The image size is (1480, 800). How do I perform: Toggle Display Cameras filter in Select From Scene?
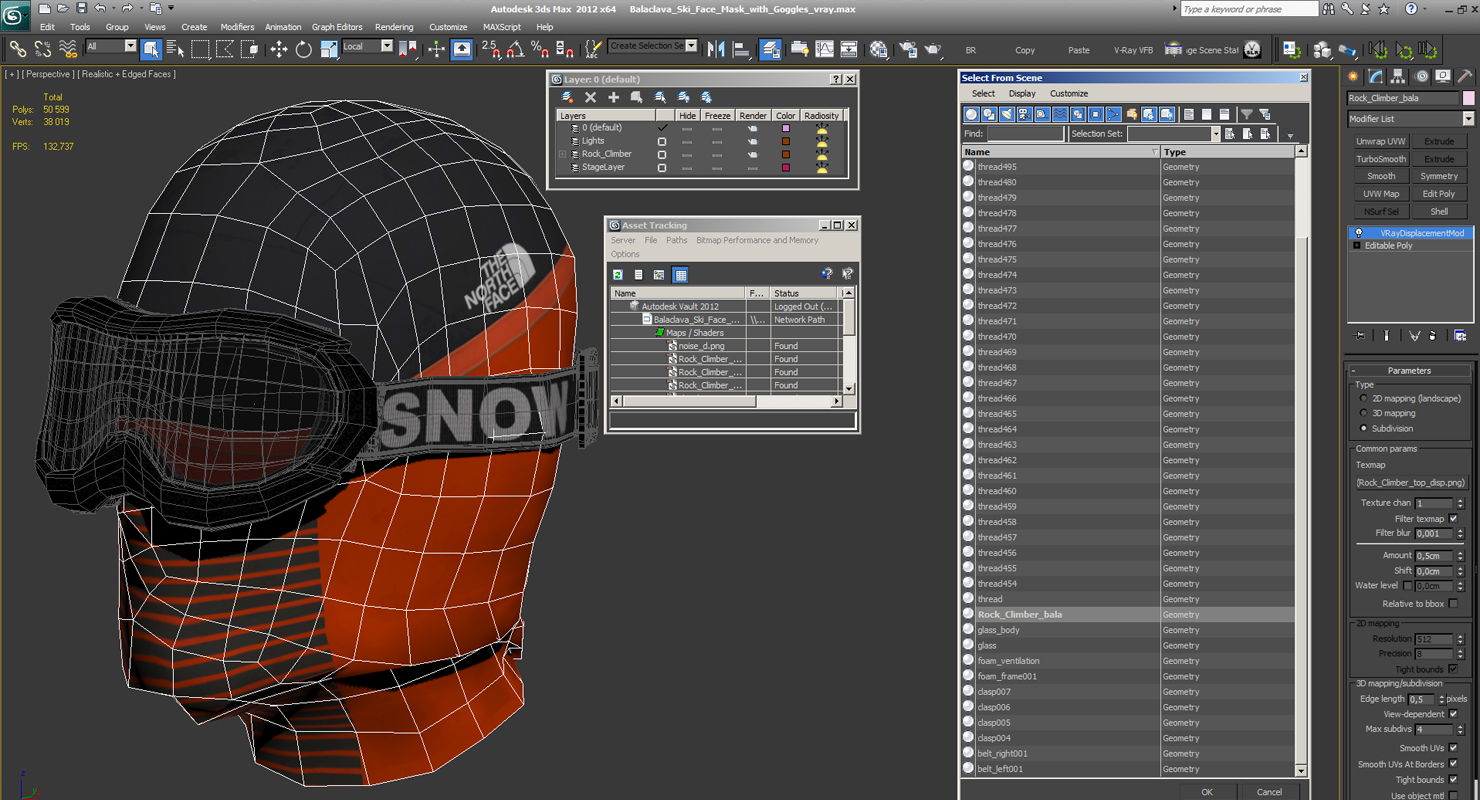pyautogui.click(x=1024, y=114)
